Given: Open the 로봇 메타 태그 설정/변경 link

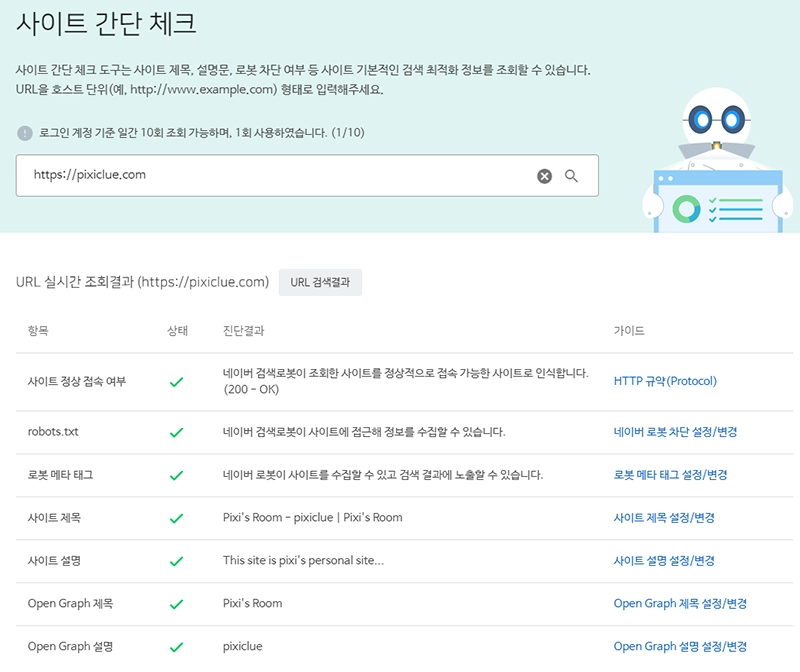Looking at the screenshot, I should (x=670, y=475).
